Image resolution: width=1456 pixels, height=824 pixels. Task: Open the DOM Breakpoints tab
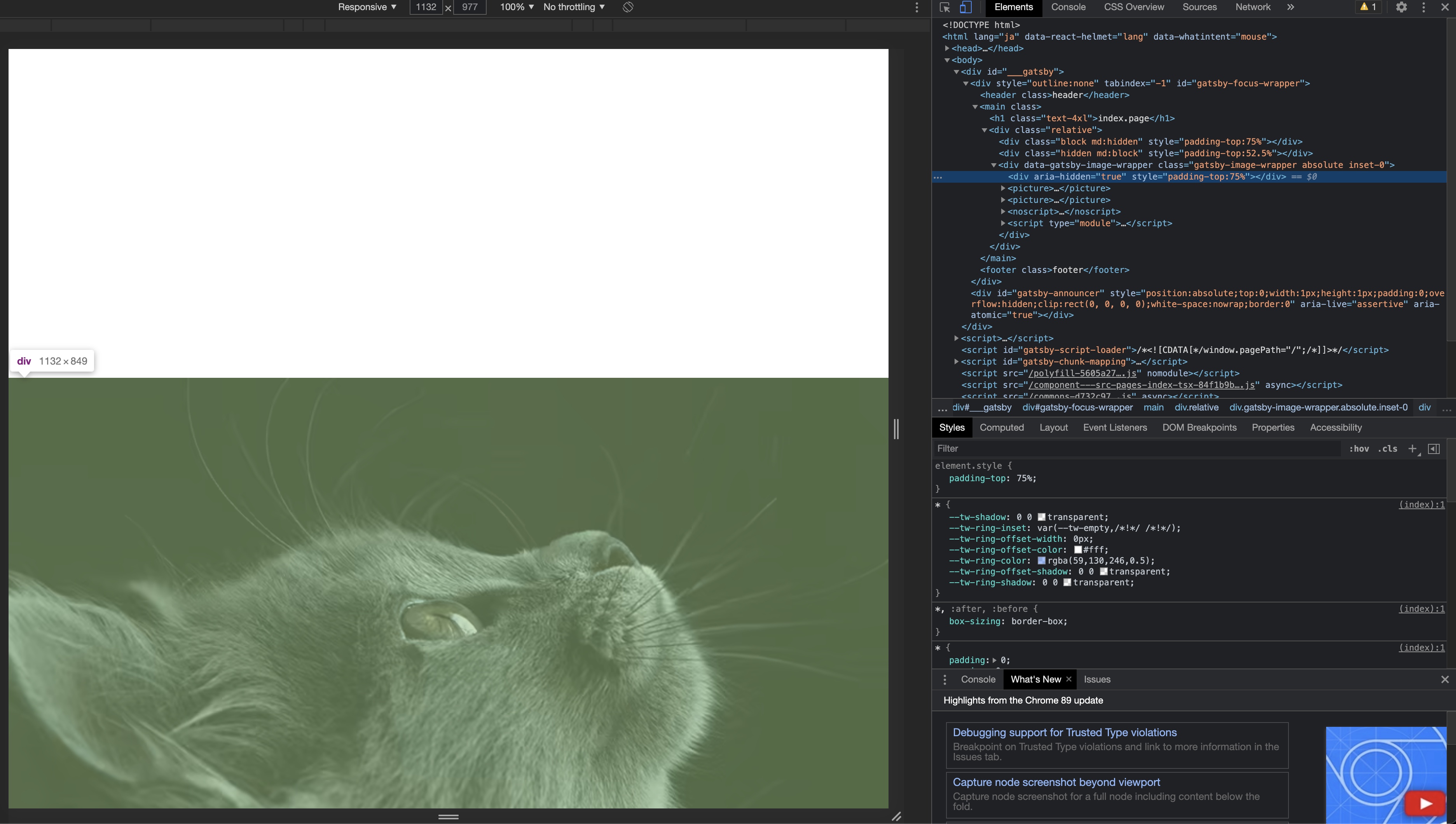[x=1199, y=428]
